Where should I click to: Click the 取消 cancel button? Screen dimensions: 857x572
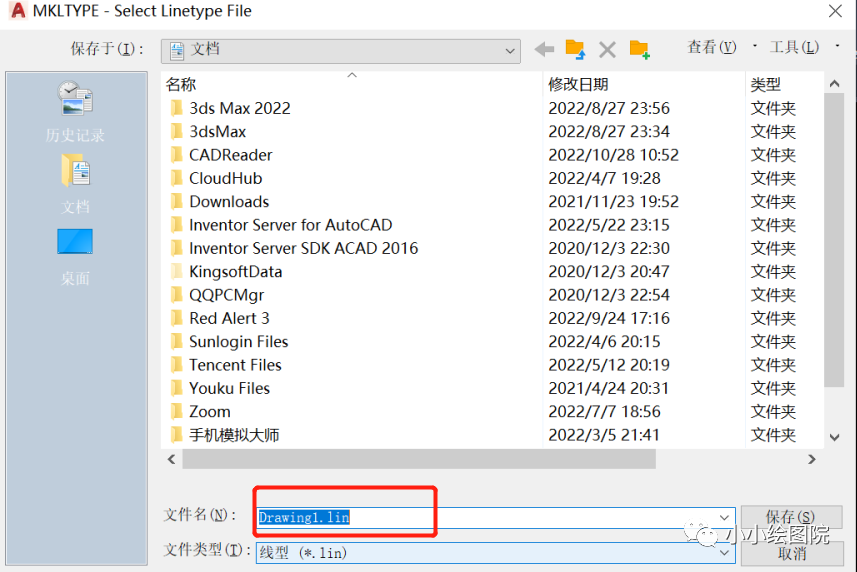click(x=792, y=553)
